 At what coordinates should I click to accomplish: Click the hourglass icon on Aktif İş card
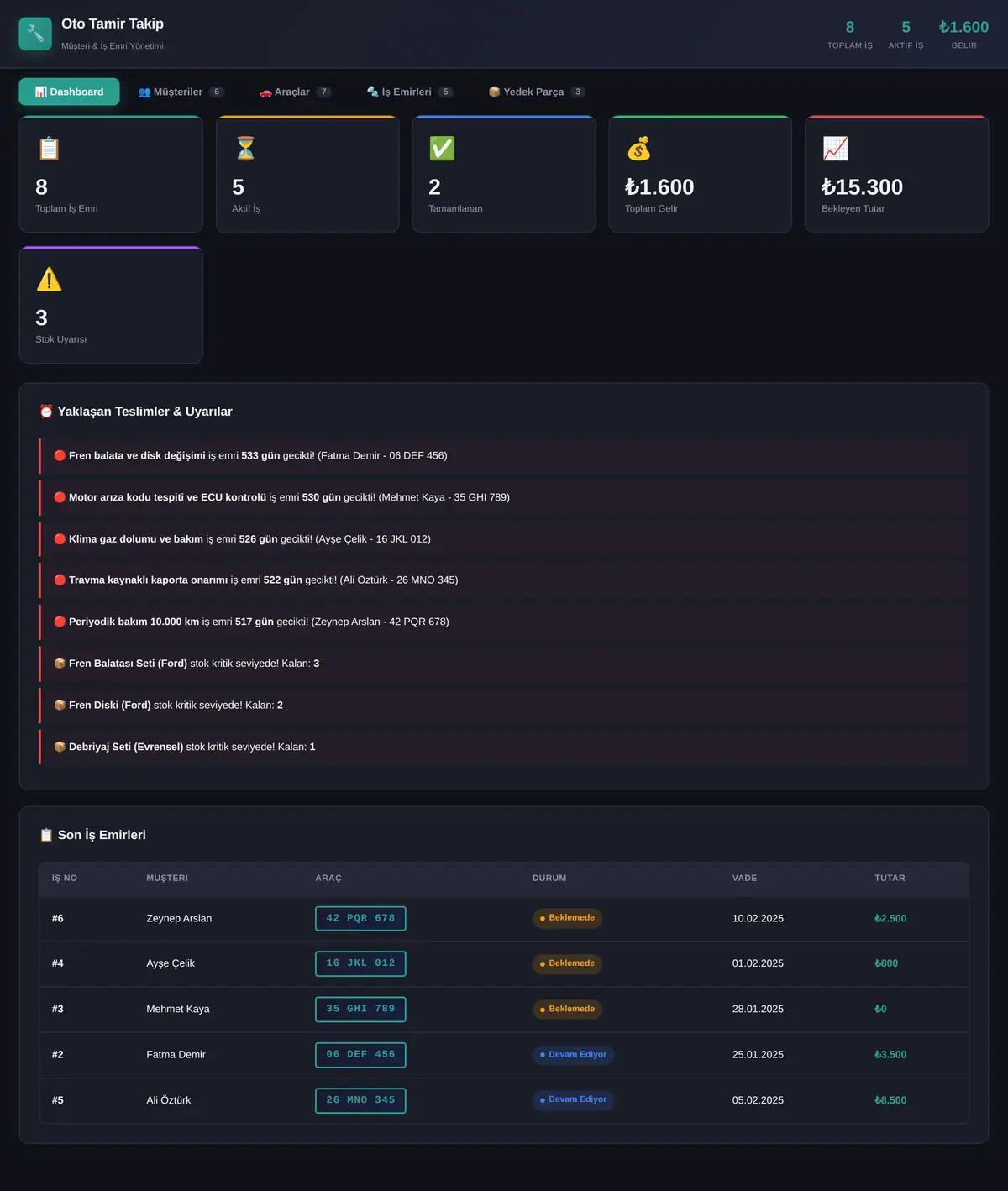(245, 149)
